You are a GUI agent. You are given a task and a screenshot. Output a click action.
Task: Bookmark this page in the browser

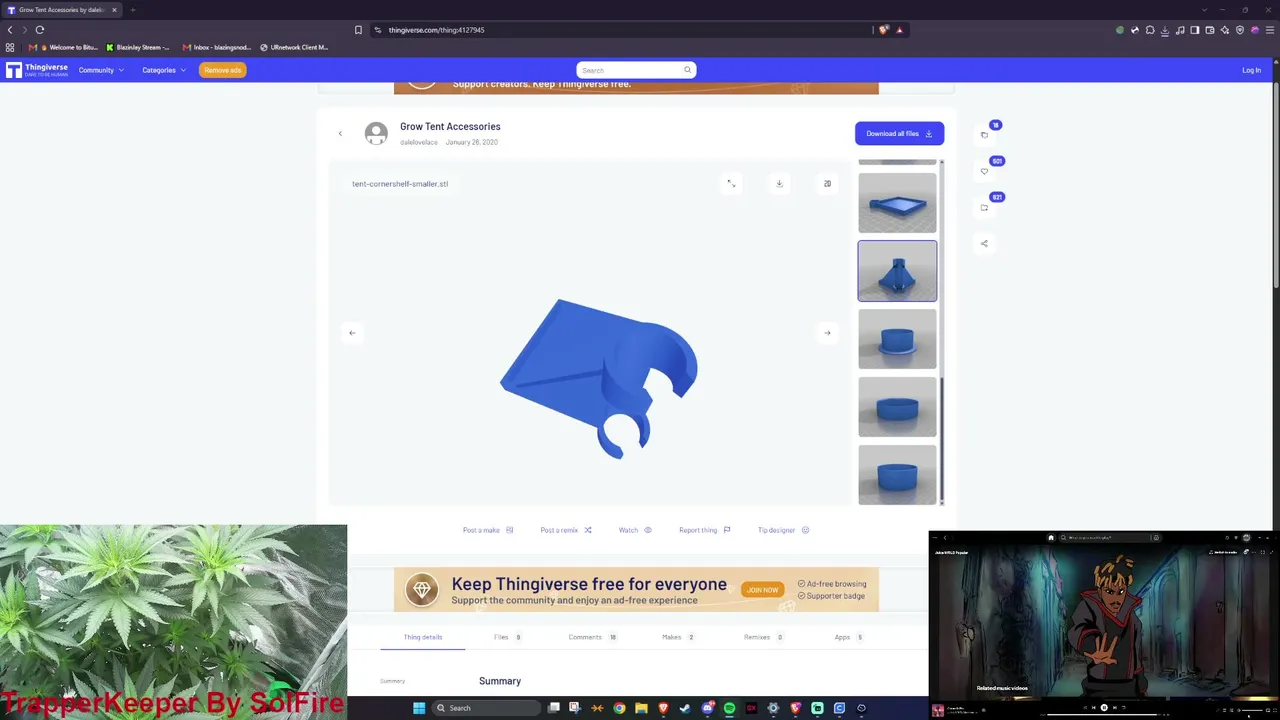(x=359, y=30)
